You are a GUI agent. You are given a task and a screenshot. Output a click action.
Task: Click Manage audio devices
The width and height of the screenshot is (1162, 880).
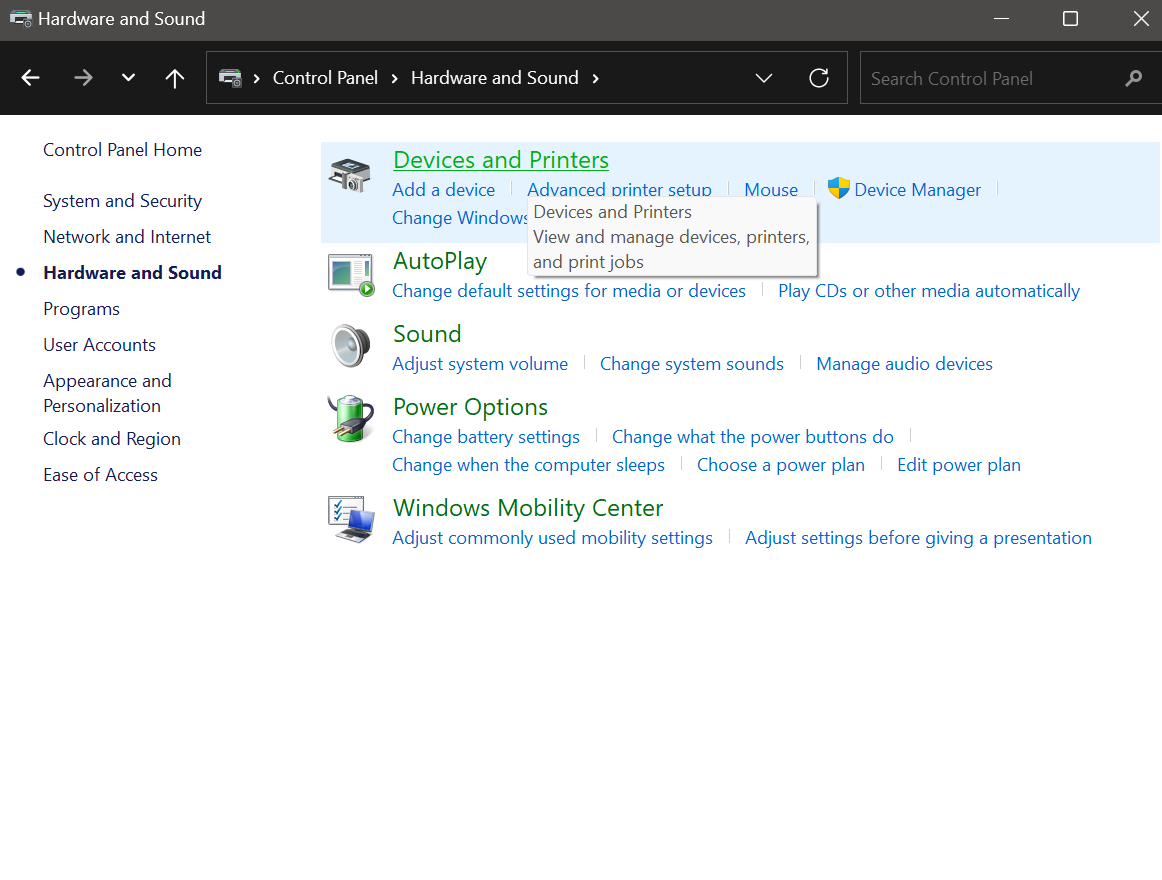click(904, 364)
